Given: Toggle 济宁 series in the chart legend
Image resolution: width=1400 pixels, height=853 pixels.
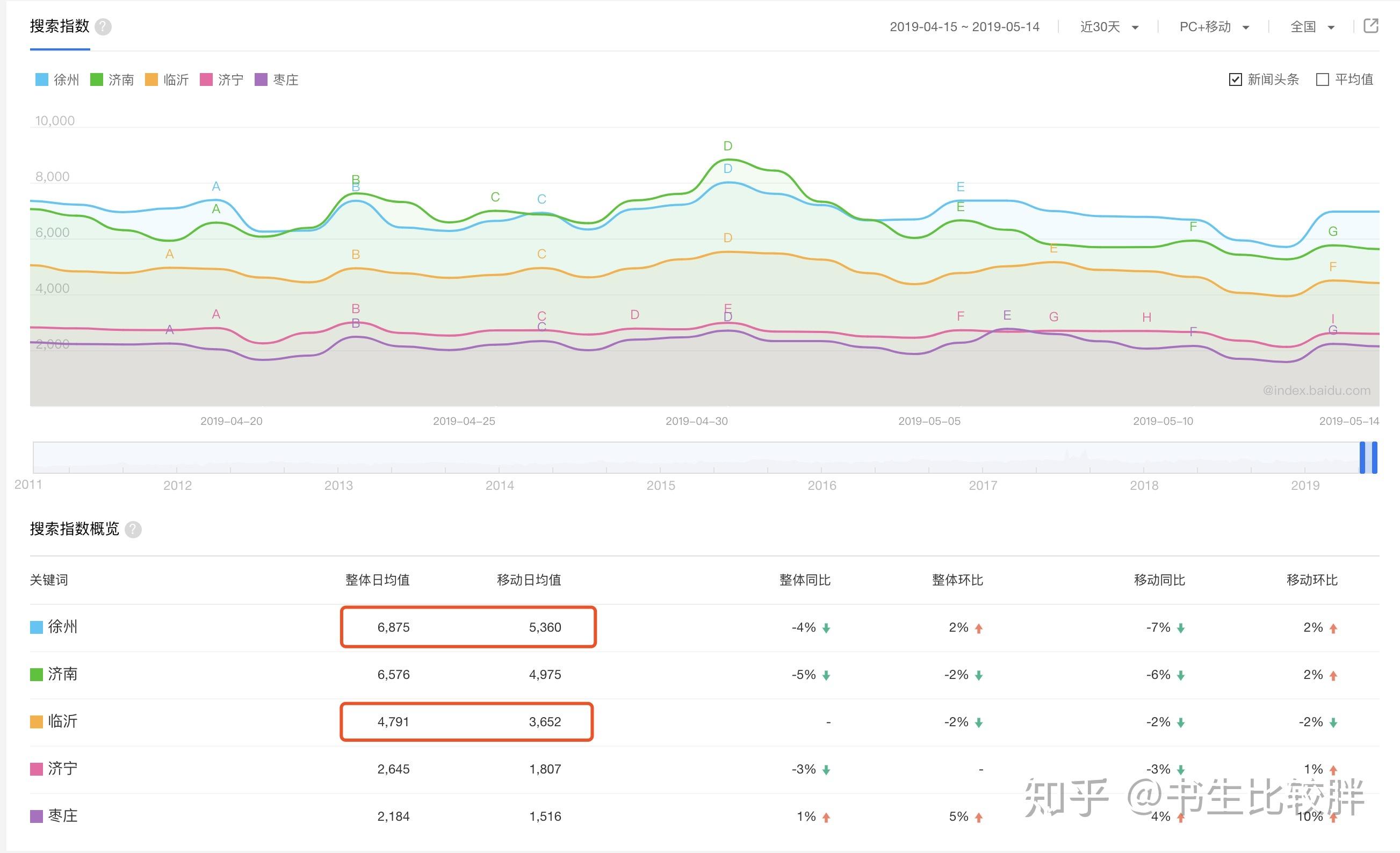Looking at the screenshot, I should click(x=222, y=79).
